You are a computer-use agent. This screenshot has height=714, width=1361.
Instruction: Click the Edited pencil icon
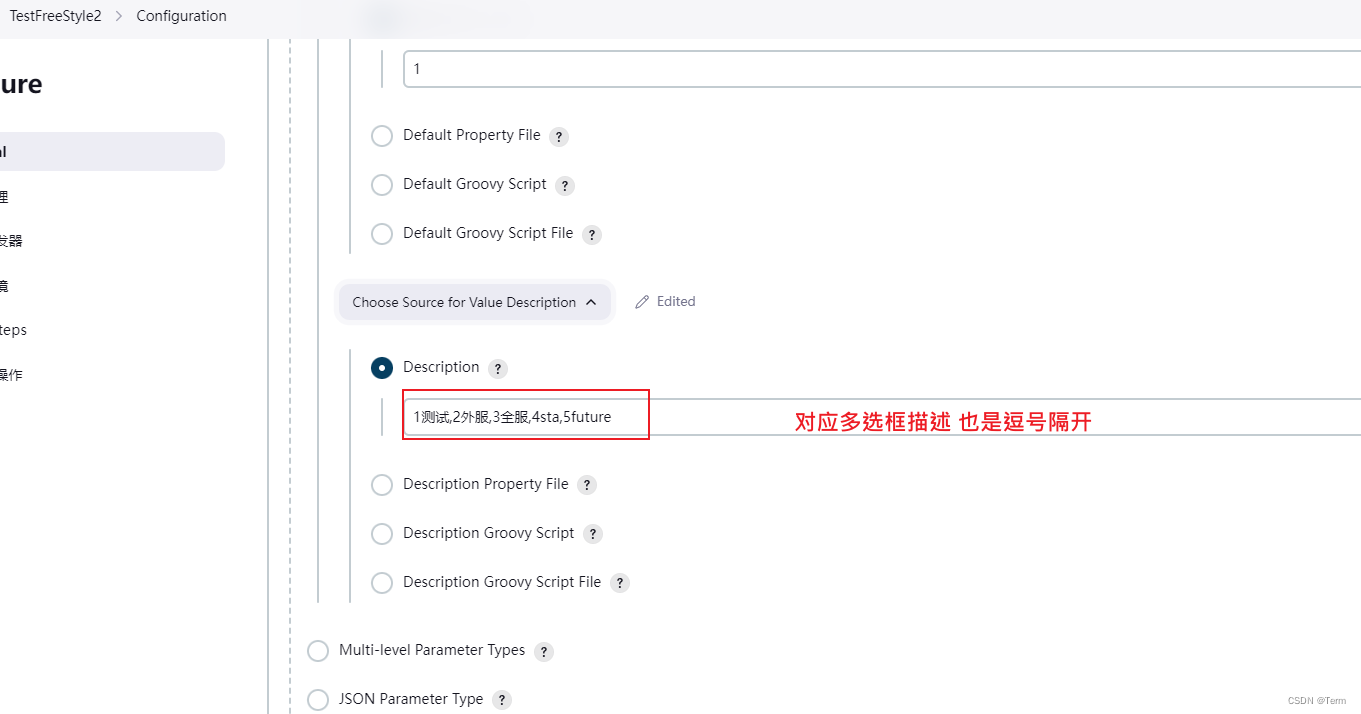point(641,301)
